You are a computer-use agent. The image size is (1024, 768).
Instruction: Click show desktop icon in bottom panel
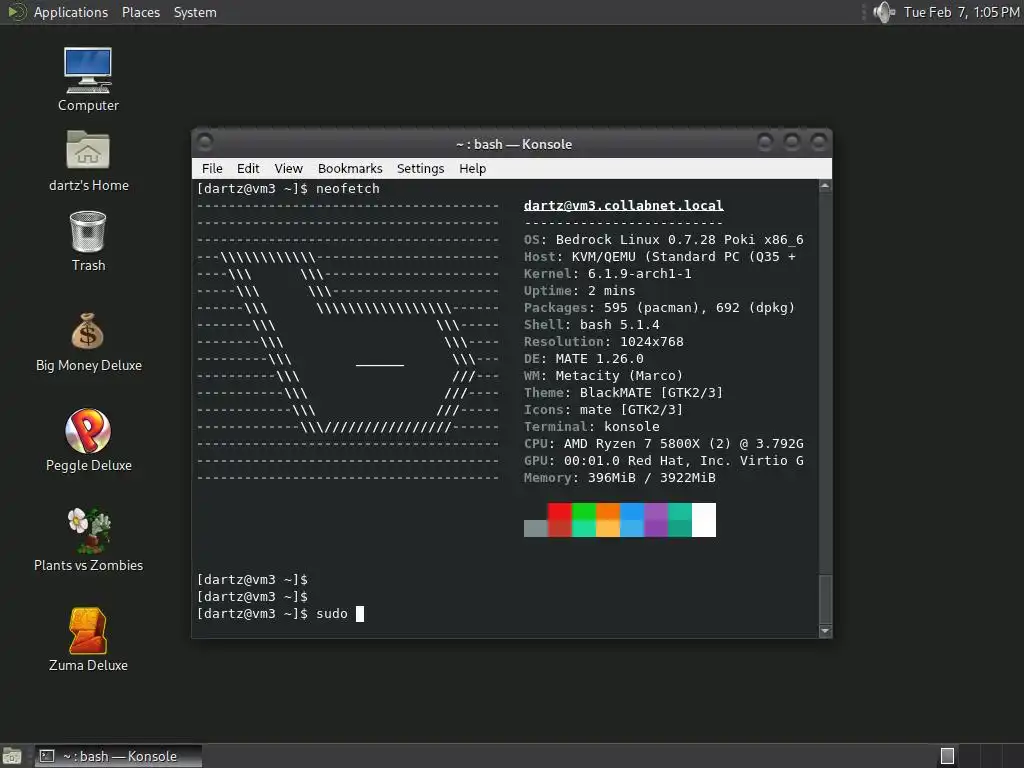12,756
